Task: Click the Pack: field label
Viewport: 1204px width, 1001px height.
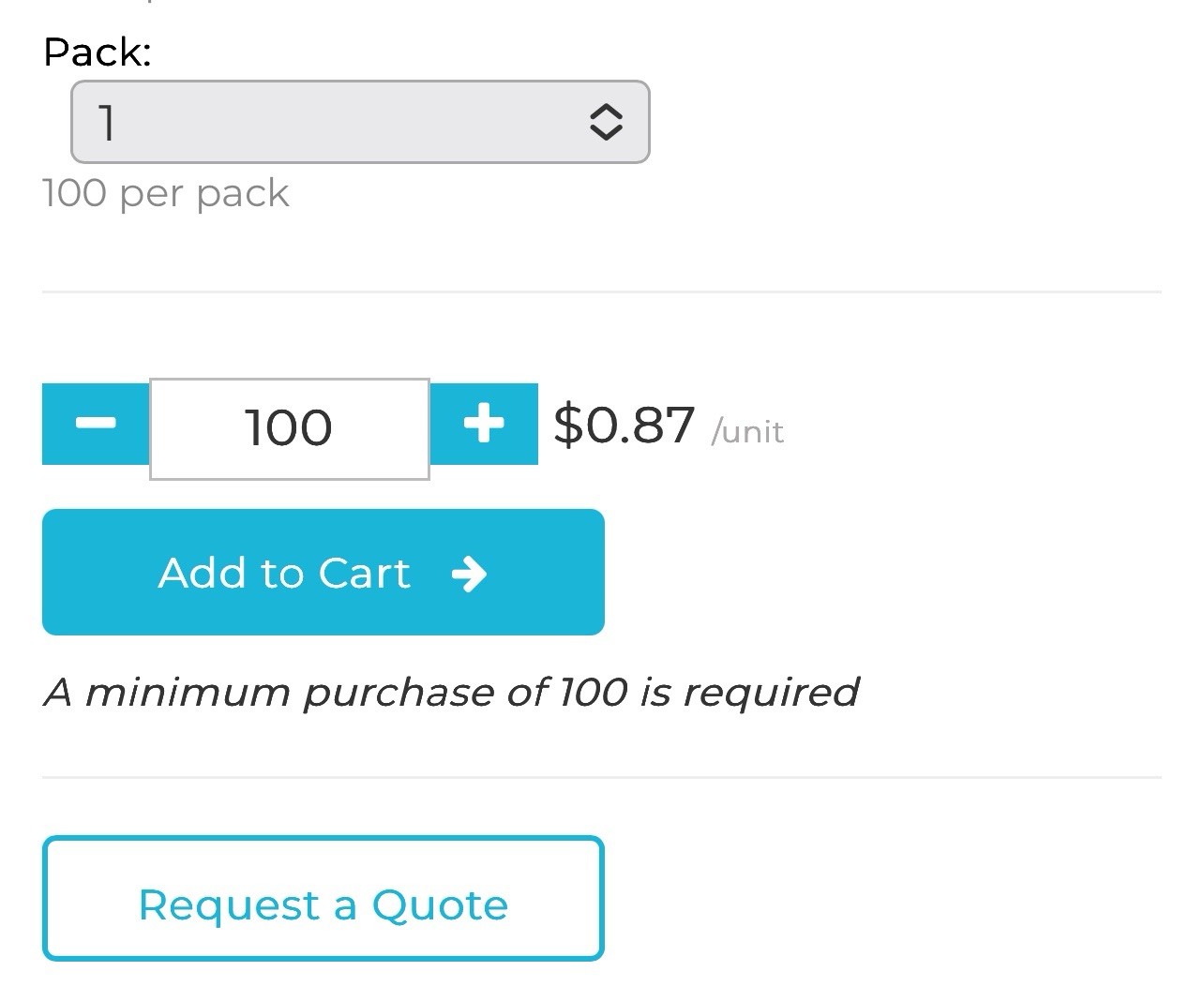Action: 98,52
